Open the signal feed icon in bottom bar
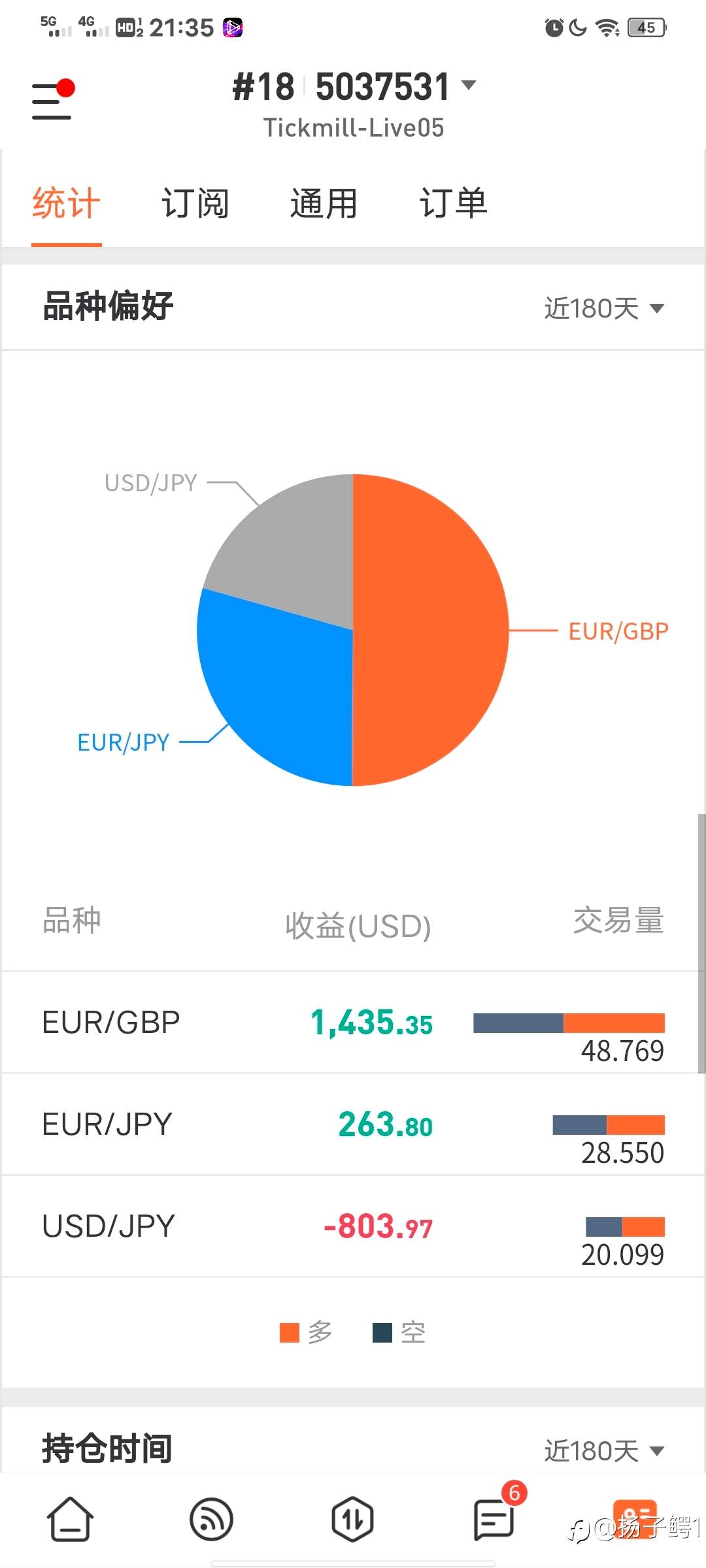This screenshot has height=1568, width=706. [x=211, y=1519]
